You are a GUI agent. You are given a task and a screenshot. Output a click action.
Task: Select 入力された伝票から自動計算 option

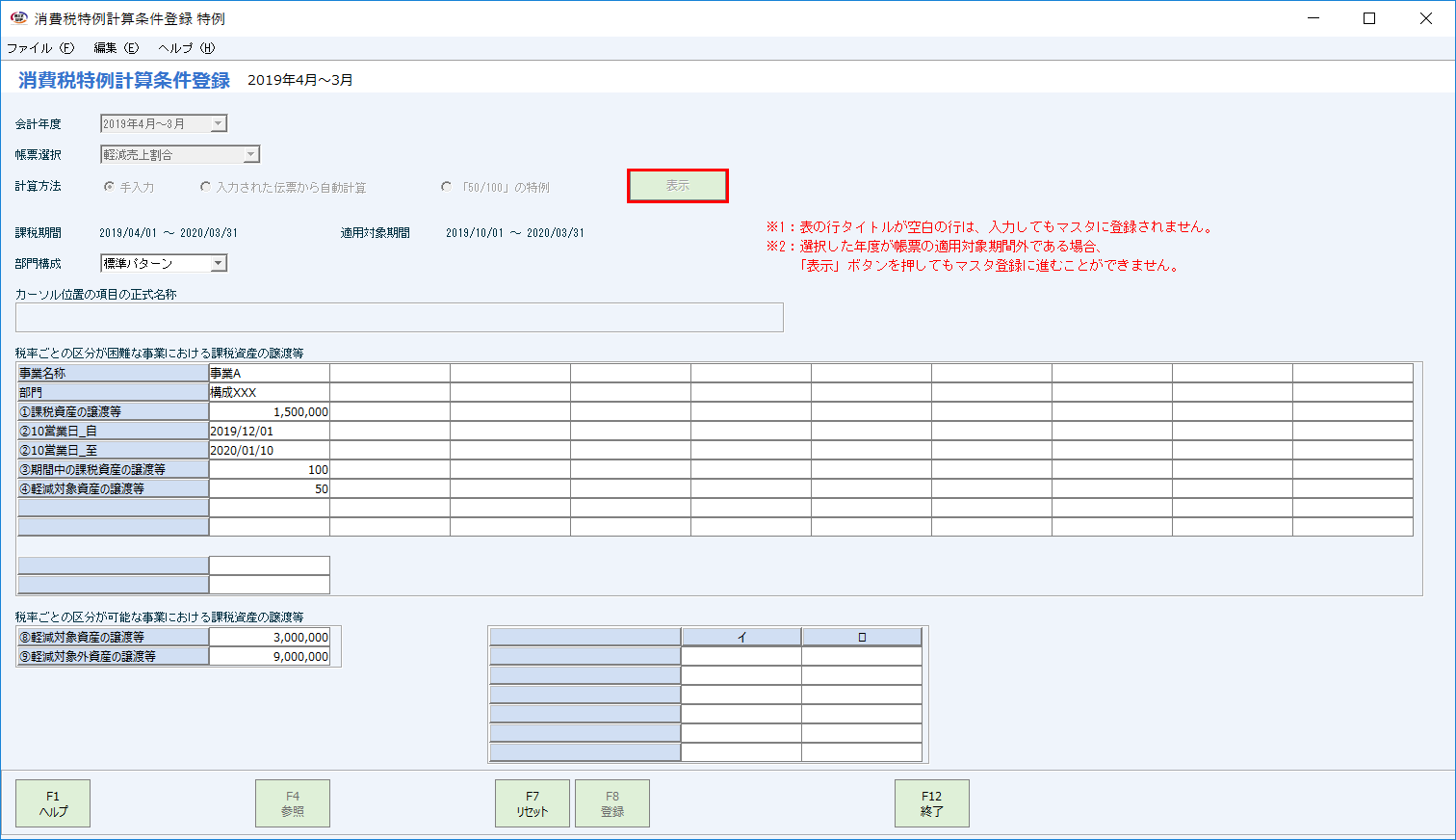(205, 188)
